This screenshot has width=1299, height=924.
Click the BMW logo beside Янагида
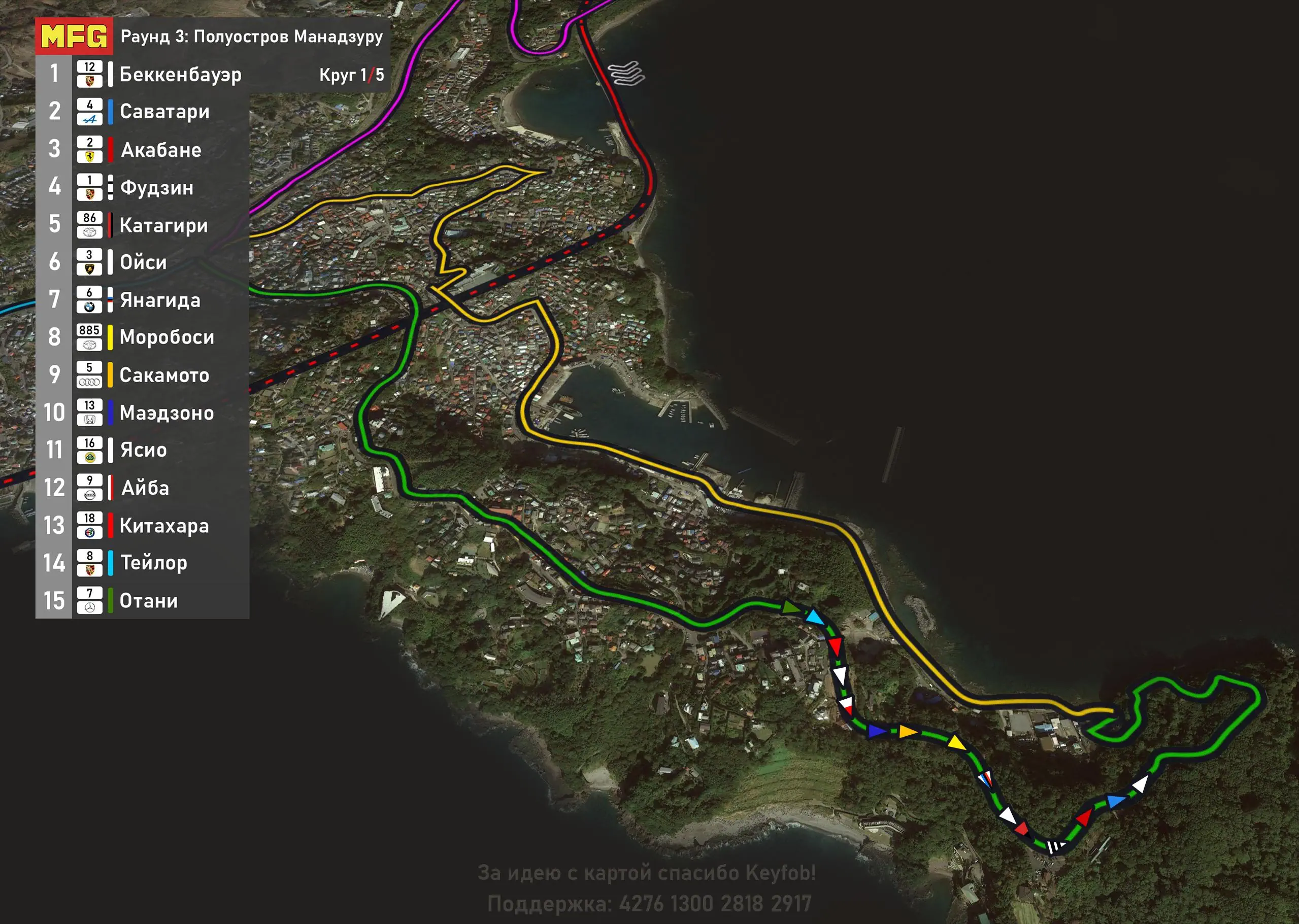89,306
